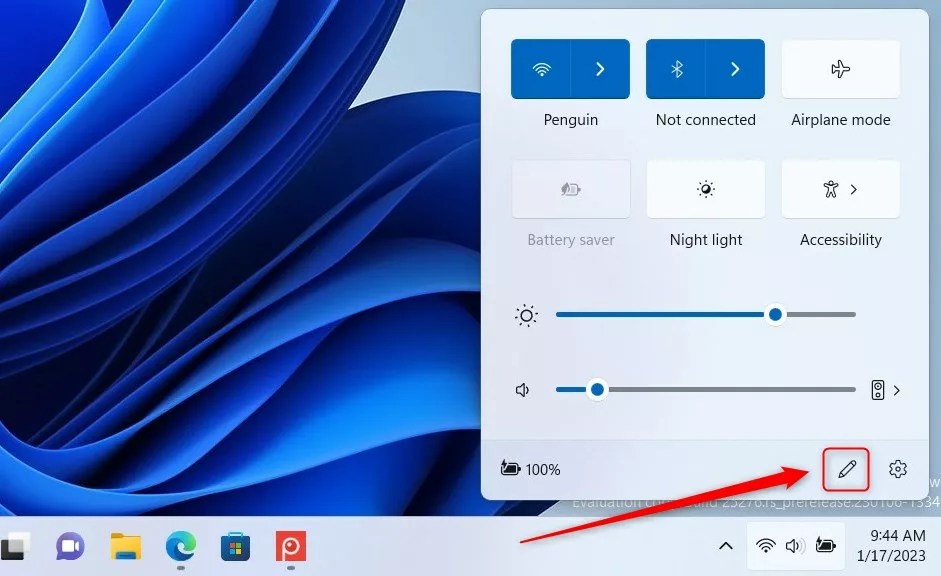Click the volume speaker icon
This screenshot has width=941, height=576.
coord(521,390)
